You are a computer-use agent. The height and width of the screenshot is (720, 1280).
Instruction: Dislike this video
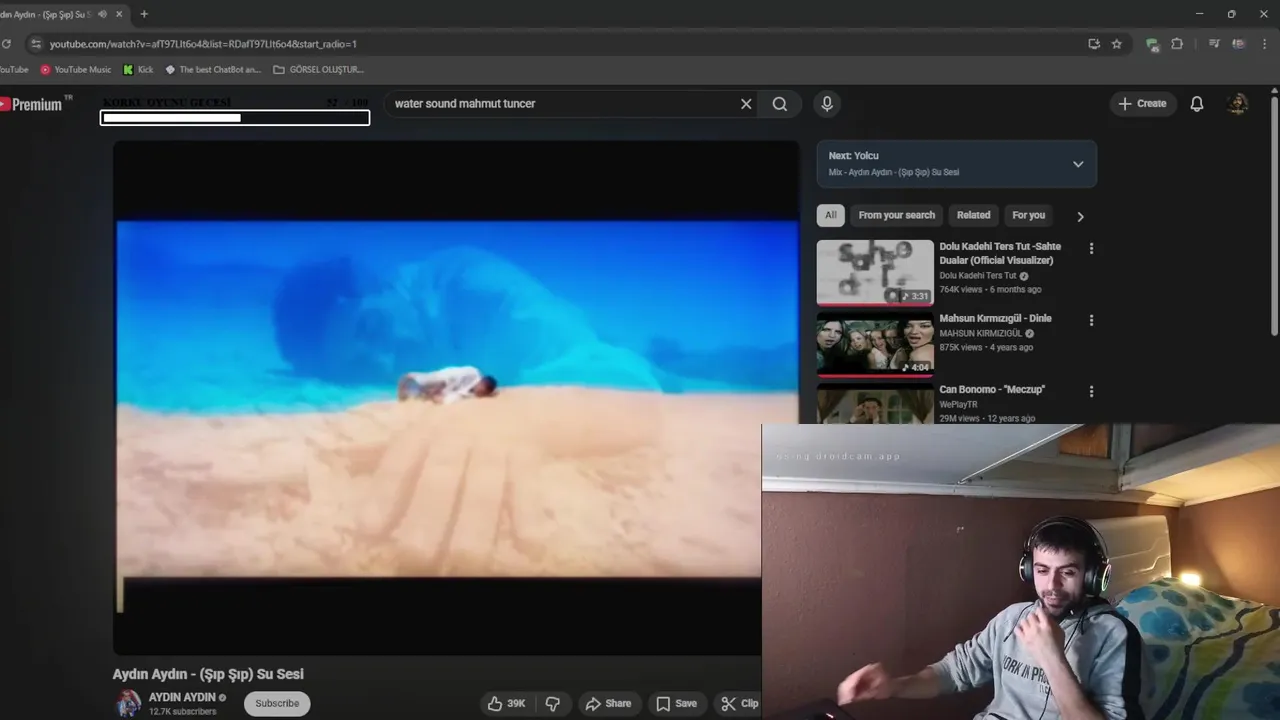point(553,703)
